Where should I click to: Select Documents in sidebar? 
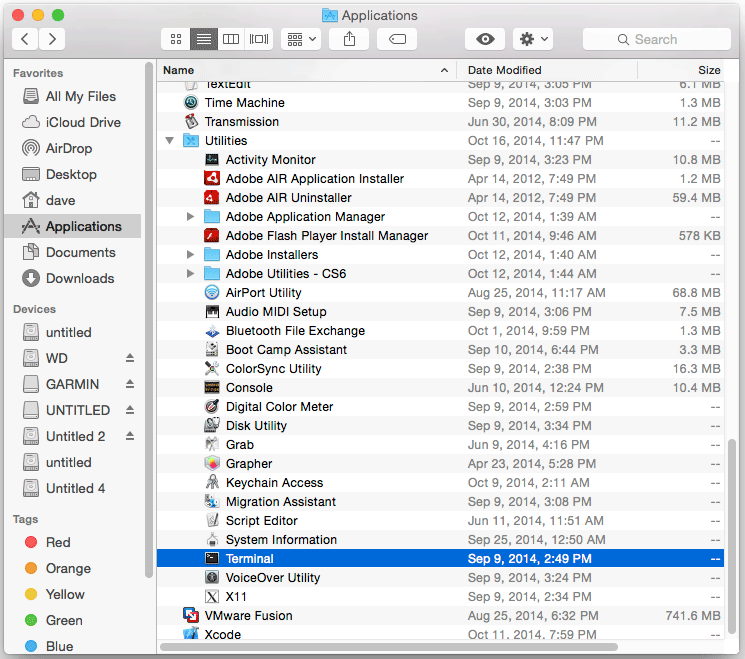(x=73, y=252)
